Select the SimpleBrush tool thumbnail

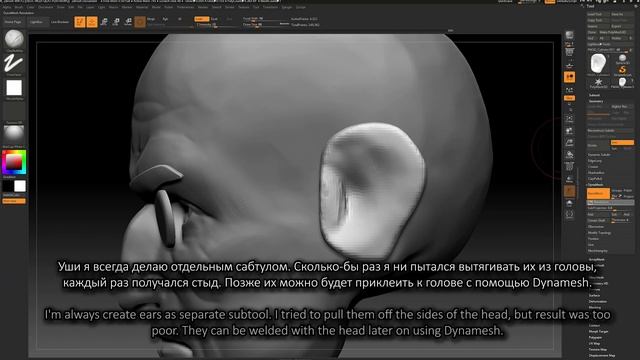point(622,71)
